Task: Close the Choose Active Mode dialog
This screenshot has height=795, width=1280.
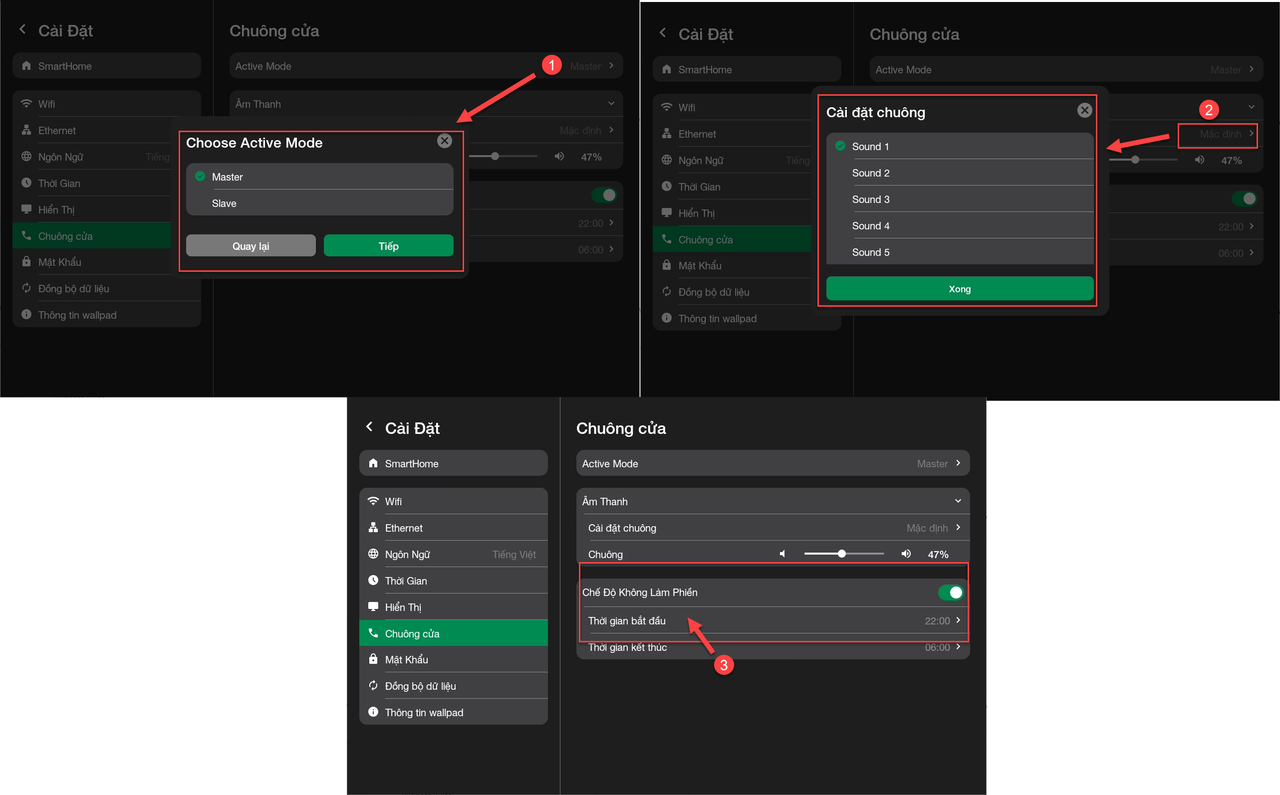Action: click(x=444, y=142)
